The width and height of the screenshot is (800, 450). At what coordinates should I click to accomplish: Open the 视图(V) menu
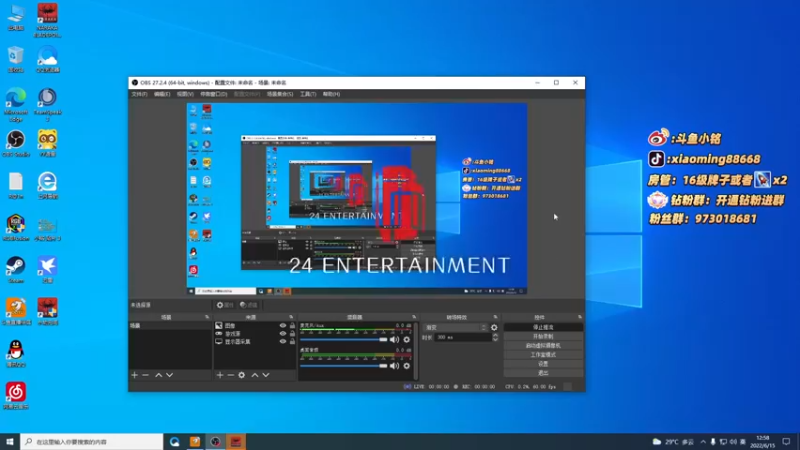(185, 94)
